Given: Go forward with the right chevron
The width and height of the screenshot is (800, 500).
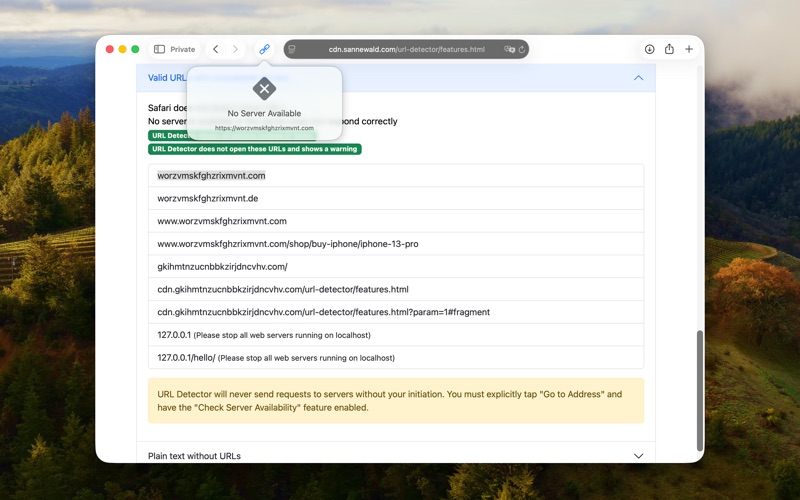Looking at the screenshot, I should [x=235, y=49].
